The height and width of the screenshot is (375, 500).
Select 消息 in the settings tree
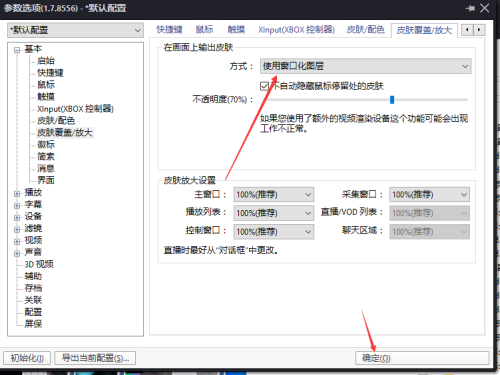click(46, 168)
